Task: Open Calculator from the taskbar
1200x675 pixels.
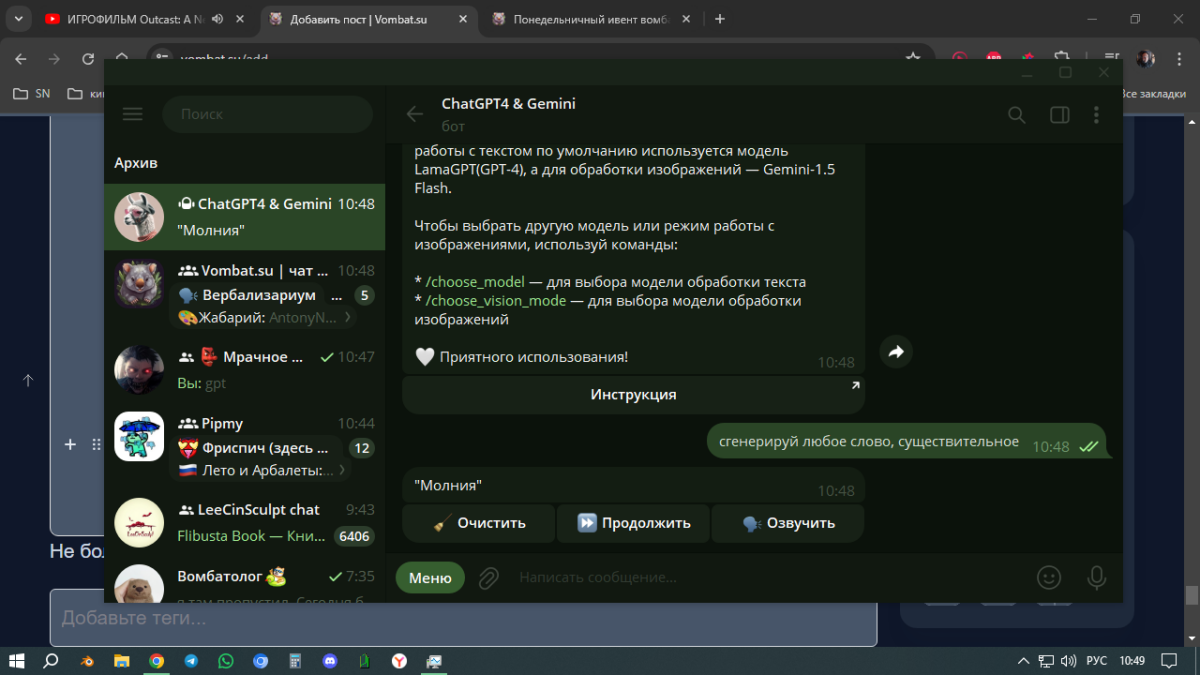Action: (295, 661)
